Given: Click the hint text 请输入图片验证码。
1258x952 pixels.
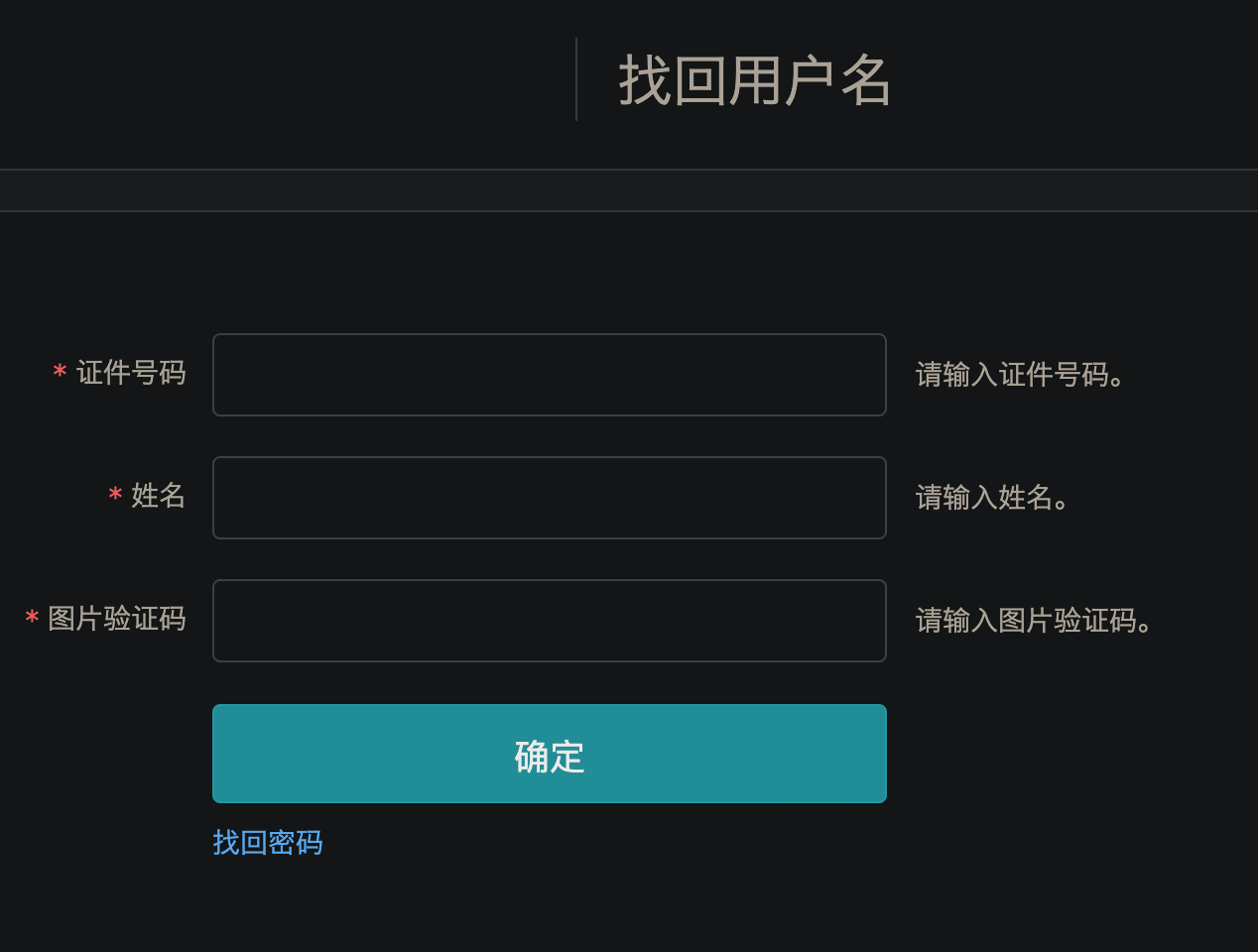Looking at the screenshot, I should point(1034,621).
